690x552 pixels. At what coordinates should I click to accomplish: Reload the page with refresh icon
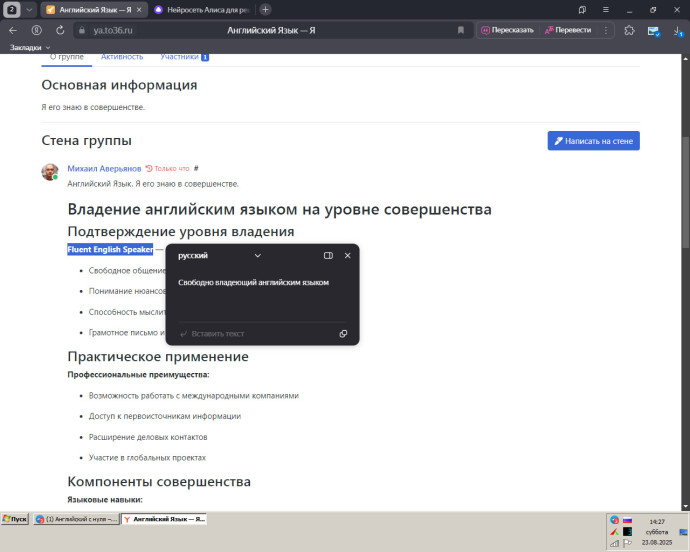[x=60, y=30]
